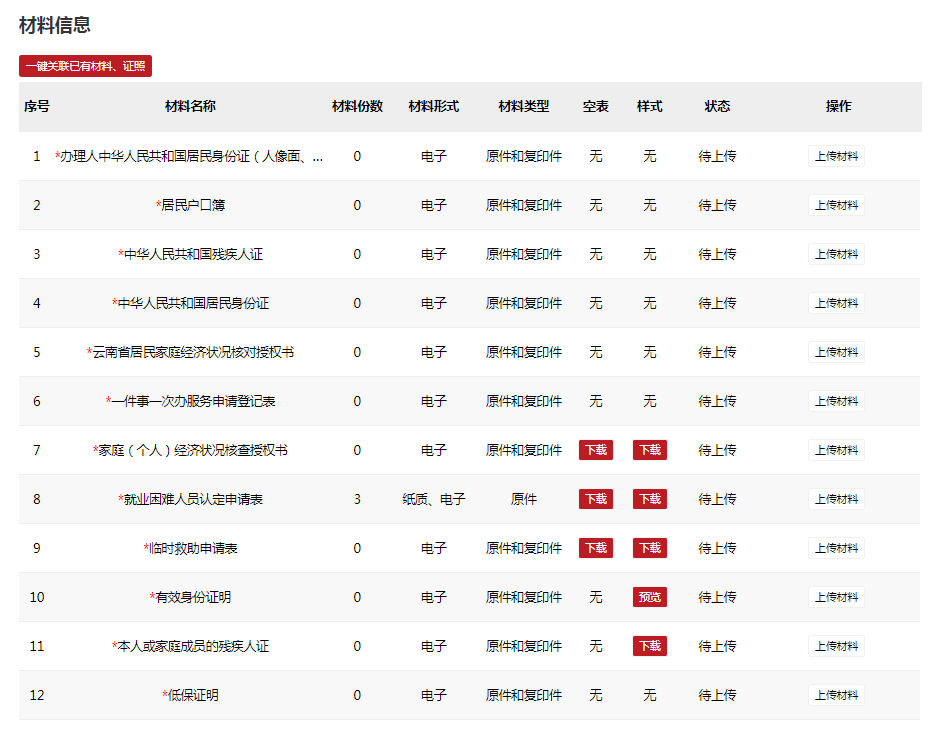948x732 pixels.
Task: 下载家庭（个人）经济状况核查授权书的空表
Action: (595, 450)
